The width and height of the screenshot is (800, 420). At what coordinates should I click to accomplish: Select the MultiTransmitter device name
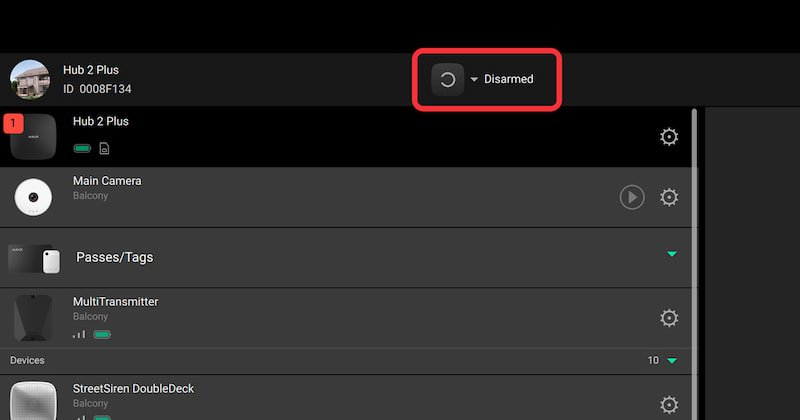tap(116, 302)
